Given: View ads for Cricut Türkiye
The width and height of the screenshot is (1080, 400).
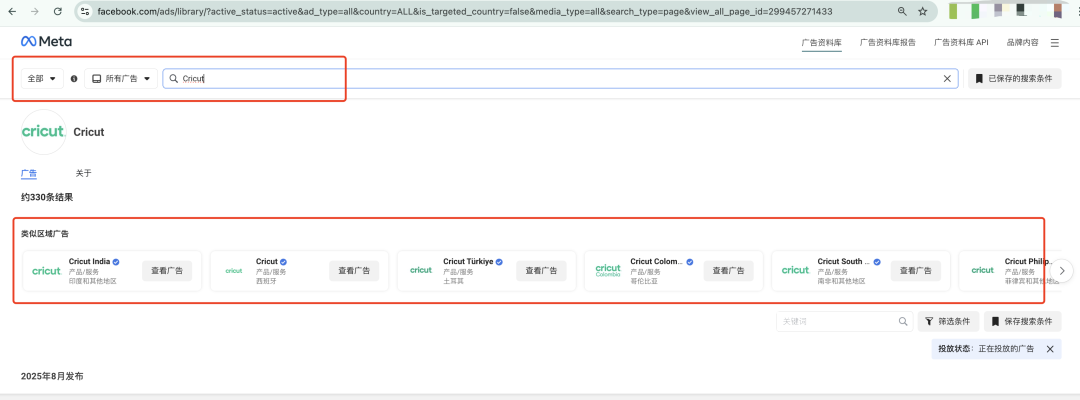Looking at the screenshot, I should click(541, 271).
